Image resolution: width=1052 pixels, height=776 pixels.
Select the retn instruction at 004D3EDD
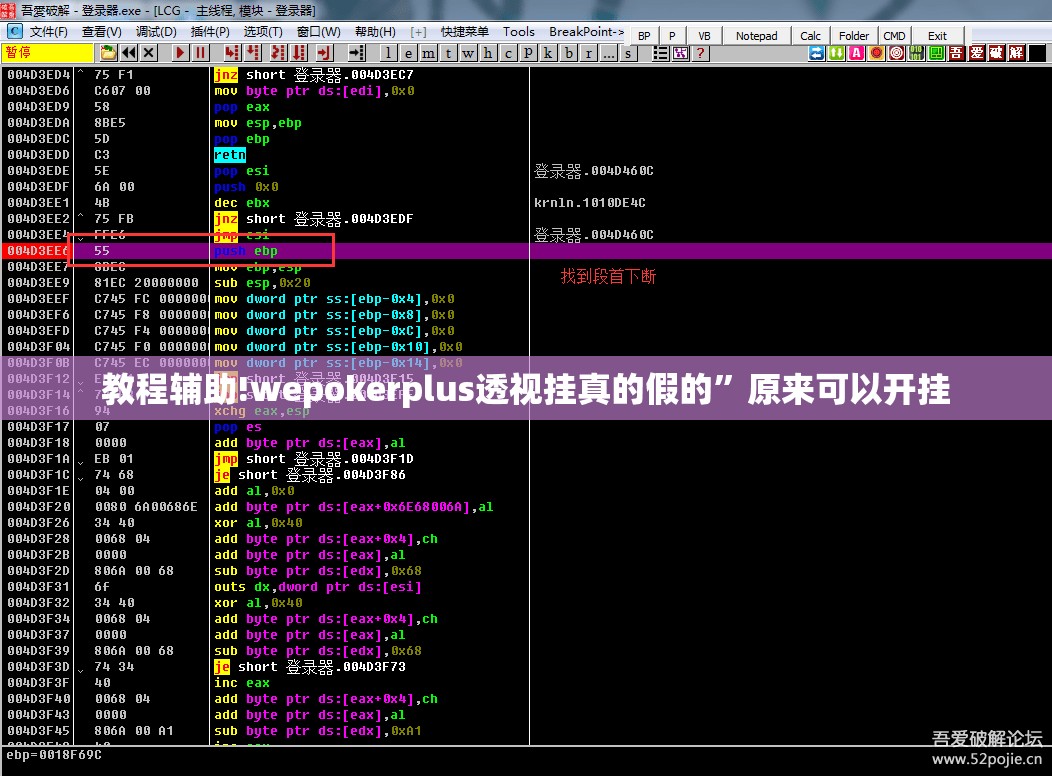[230, 155]
